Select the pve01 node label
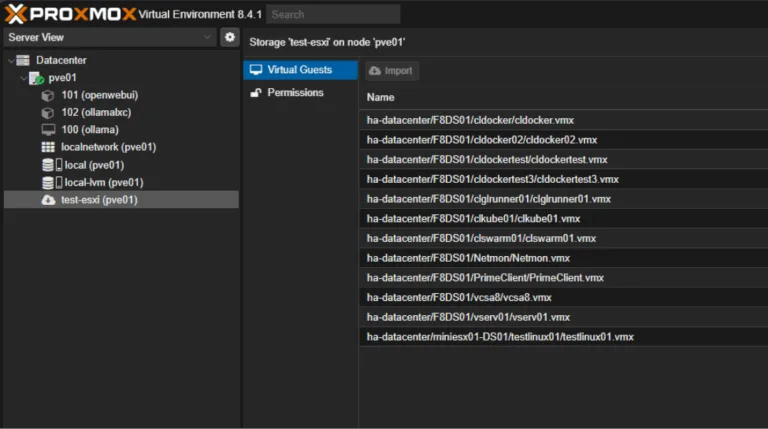Image resolution: width=768 pixels, height=429 pixels. [62, 77]
